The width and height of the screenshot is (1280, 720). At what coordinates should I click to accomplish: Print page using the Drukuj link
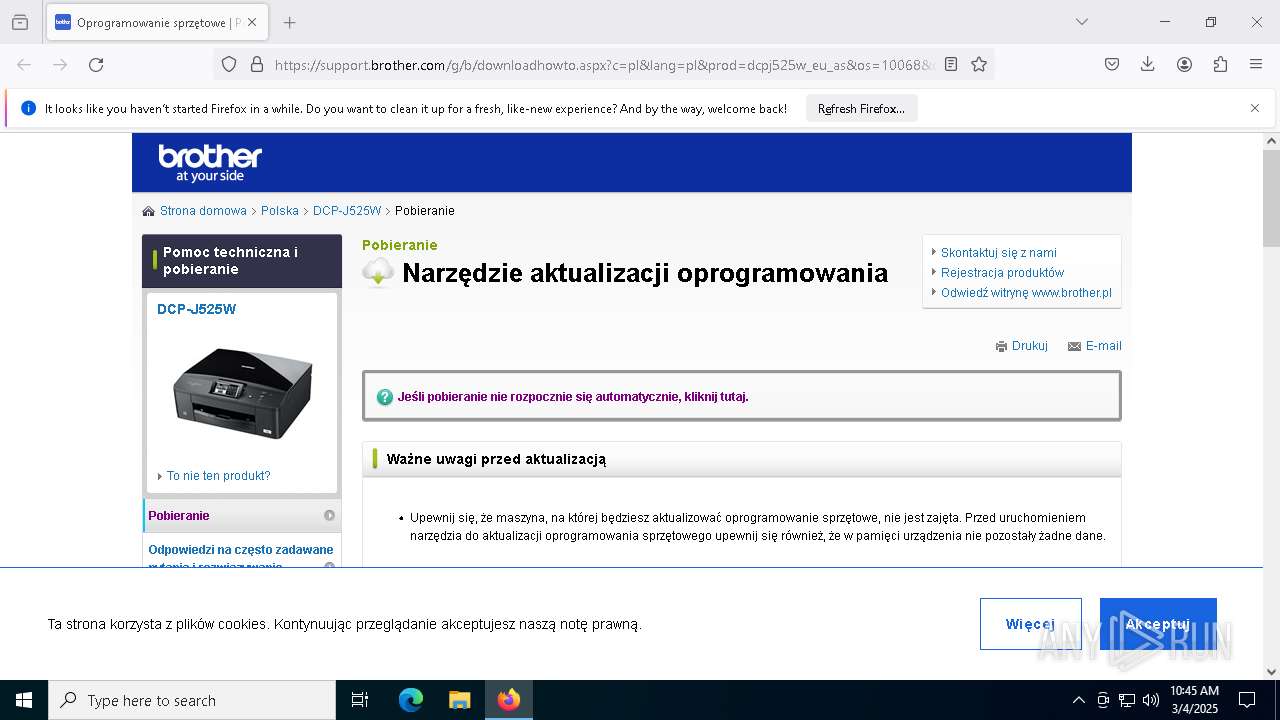tap(1029, 346)
